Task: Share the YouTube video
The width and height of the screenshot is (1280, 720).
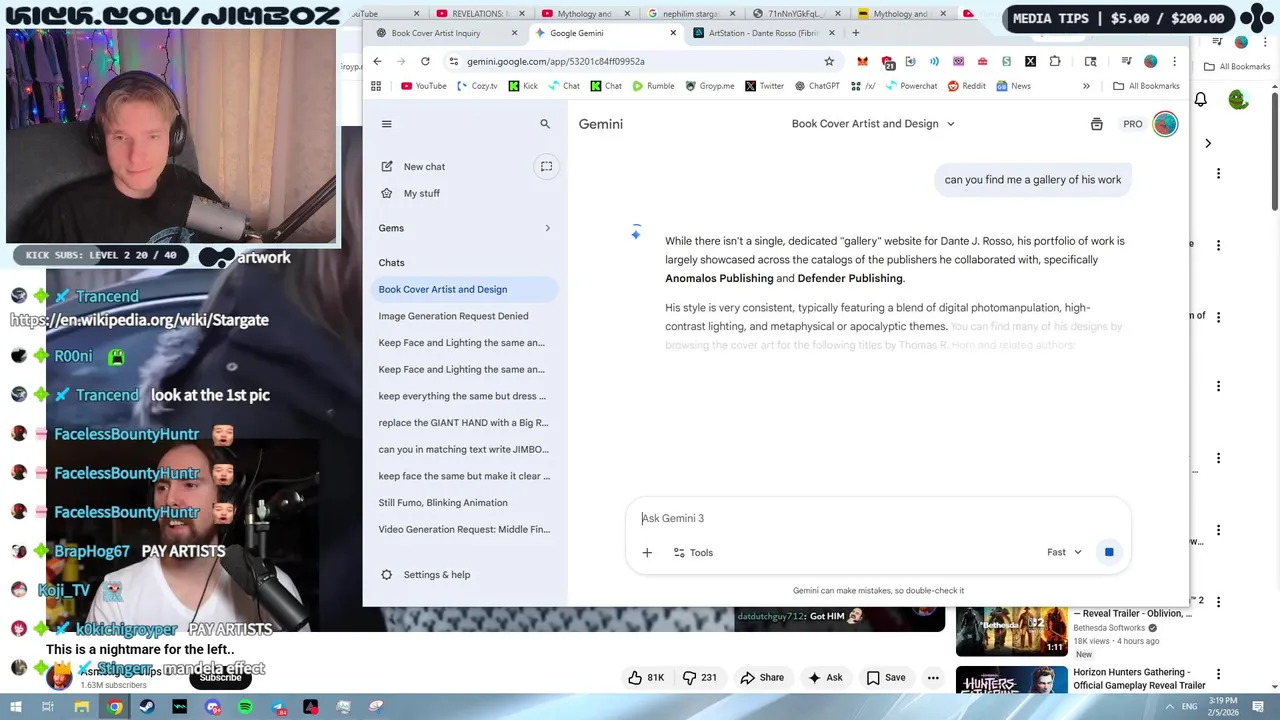Action: [762, 677]
